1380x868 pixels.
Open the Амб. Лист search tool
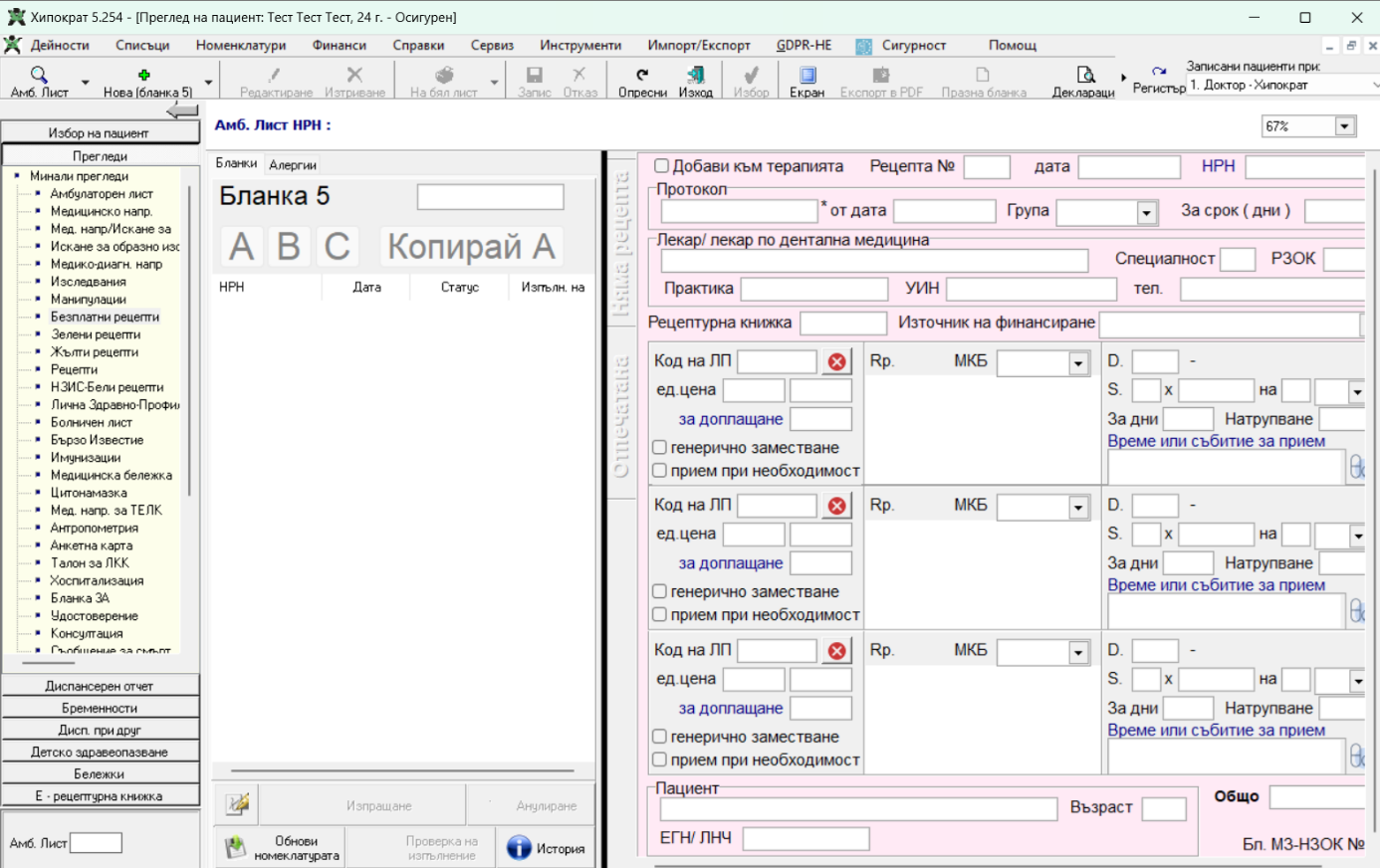coord(38,76)
